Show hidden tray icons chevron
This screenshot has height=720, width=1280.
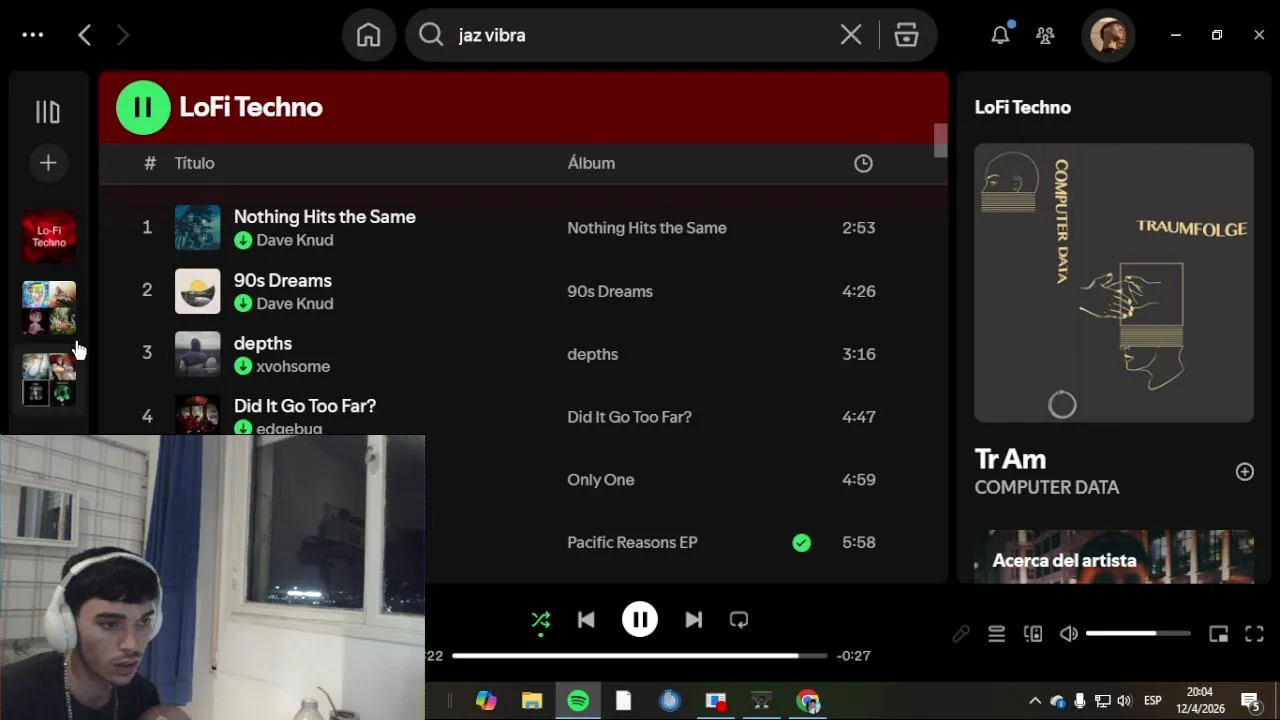1035,701
